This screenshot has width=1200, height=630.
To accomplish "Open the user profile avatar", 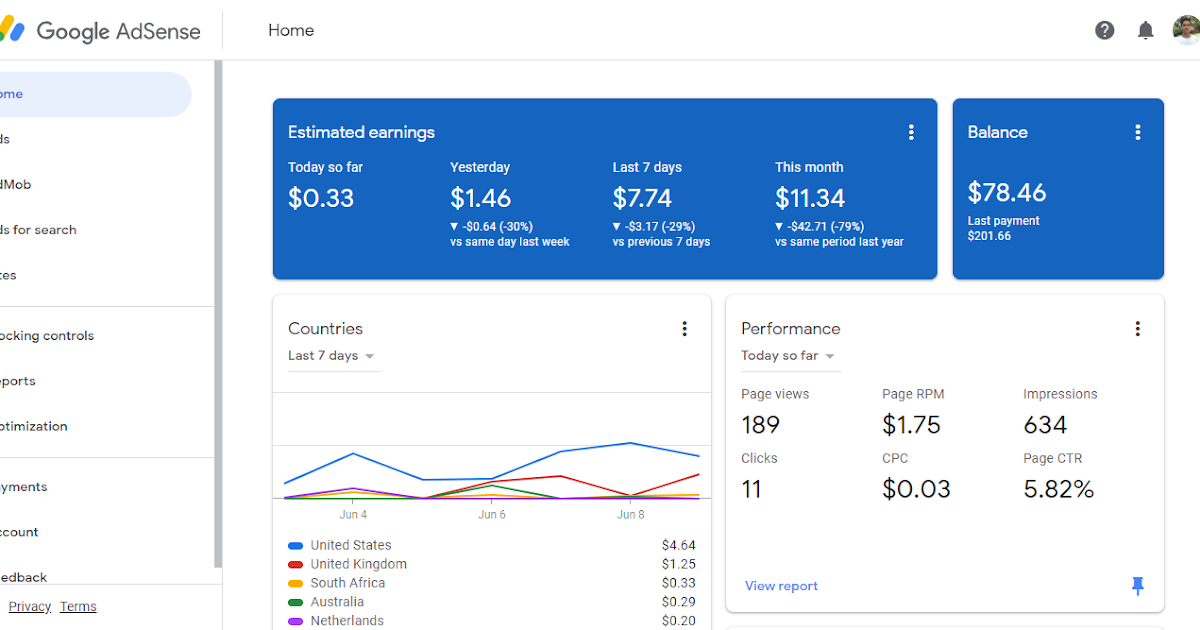I will [x=1186, y=30].
